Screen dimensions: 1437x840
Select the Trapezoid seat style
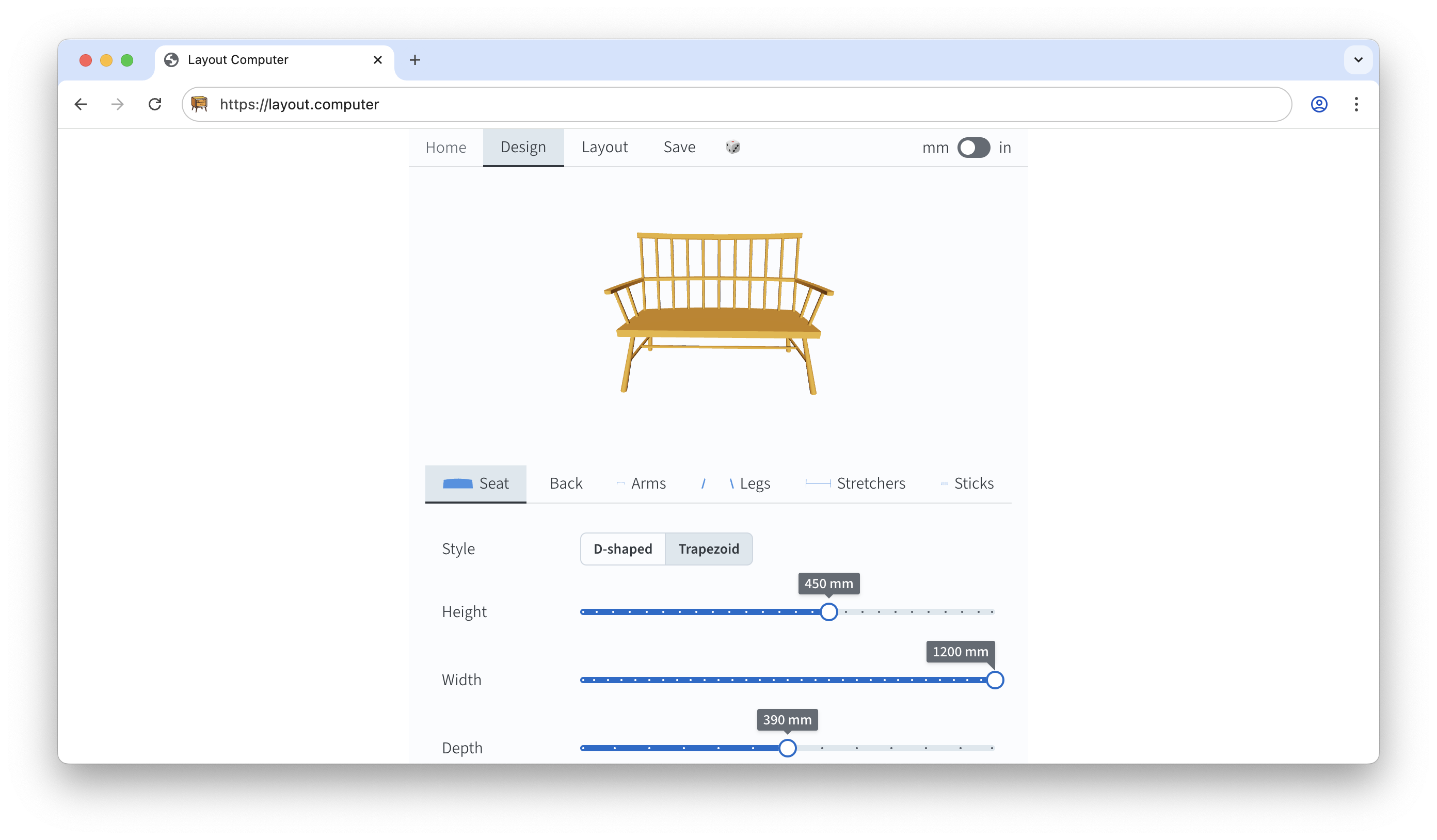pos(708,549)
